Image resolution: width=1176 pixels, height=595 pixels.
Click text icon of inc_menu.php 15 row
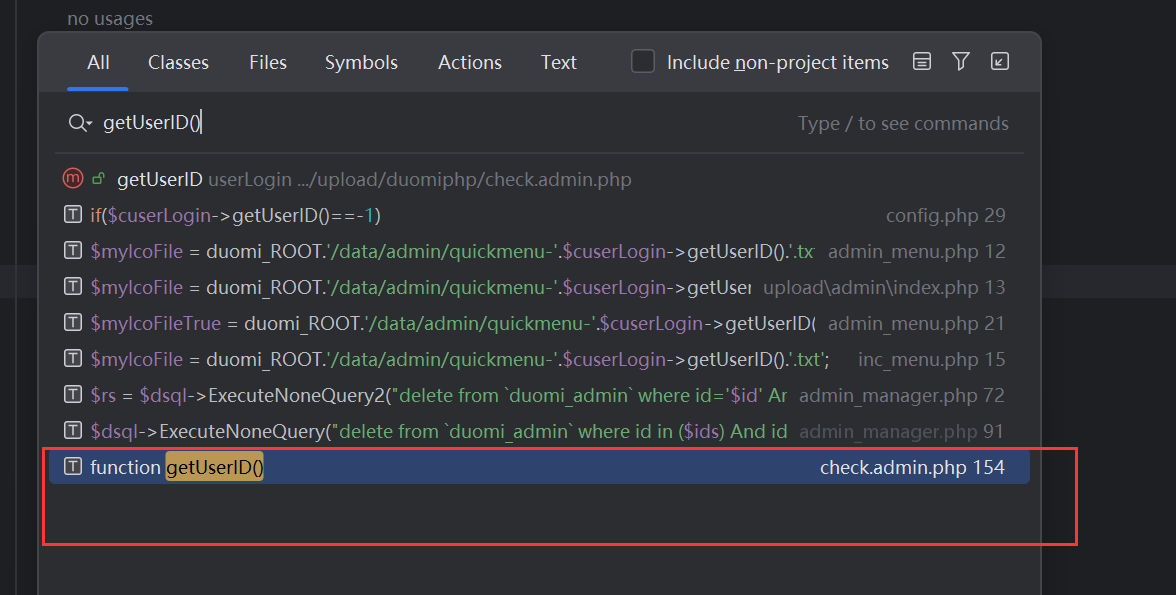pyautogui.click(x=73, y=359)
